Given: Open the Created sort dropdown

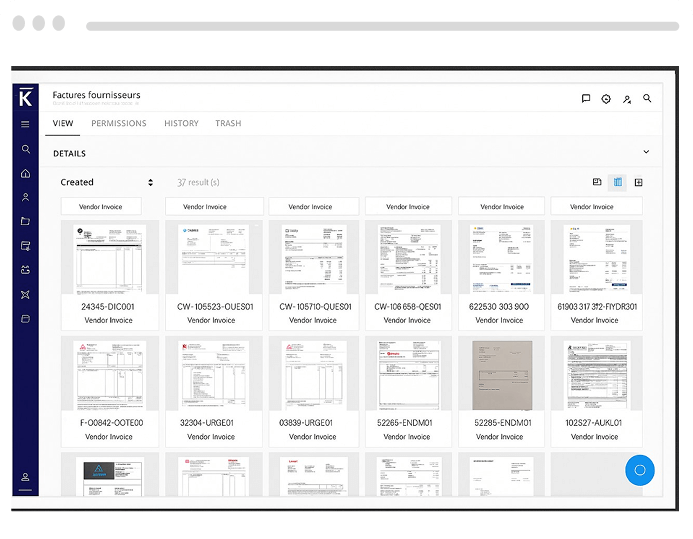Looking at the screenshot, I should [x=107, y=182].
